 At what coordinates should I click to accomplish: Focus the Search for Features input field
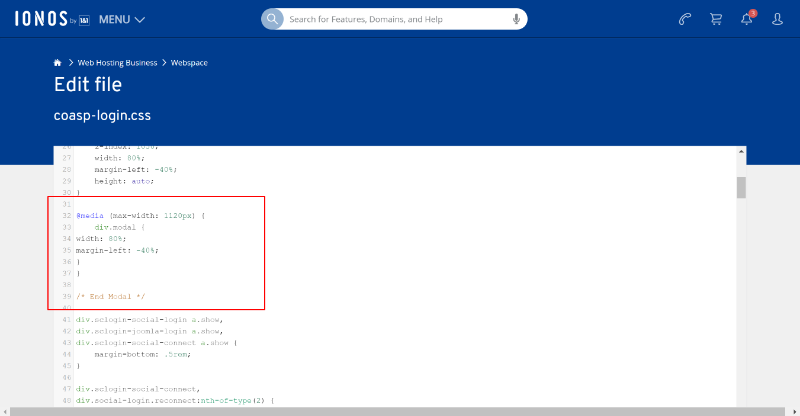click(395, 19)
